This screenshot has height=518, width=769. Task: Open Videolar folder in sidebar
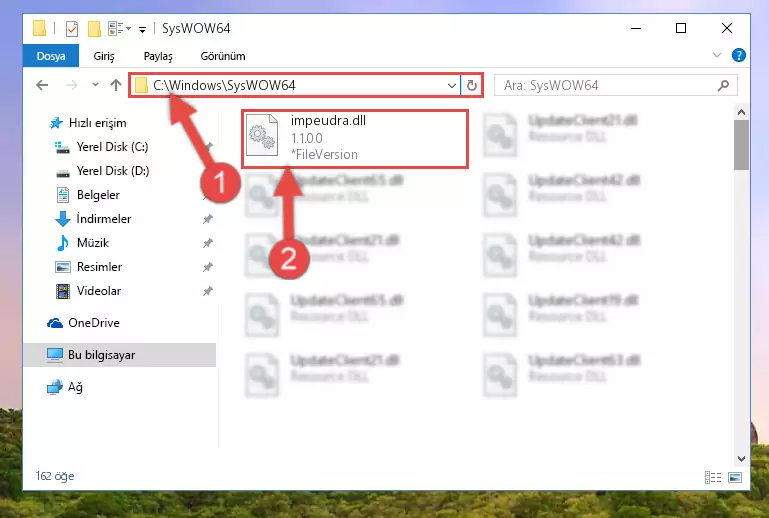(x=99, y=291)
